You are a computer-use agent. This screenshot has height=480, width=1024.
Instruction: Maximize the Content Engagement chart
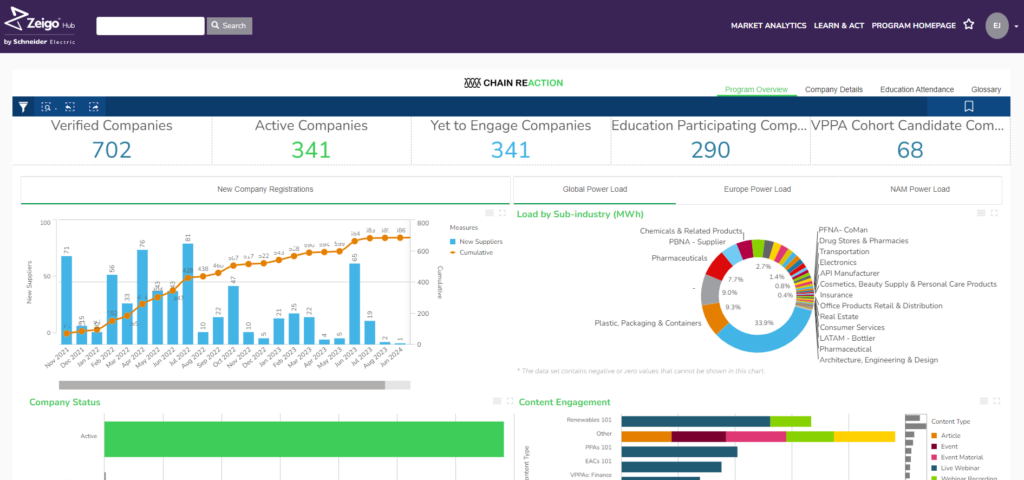point(997,401)
